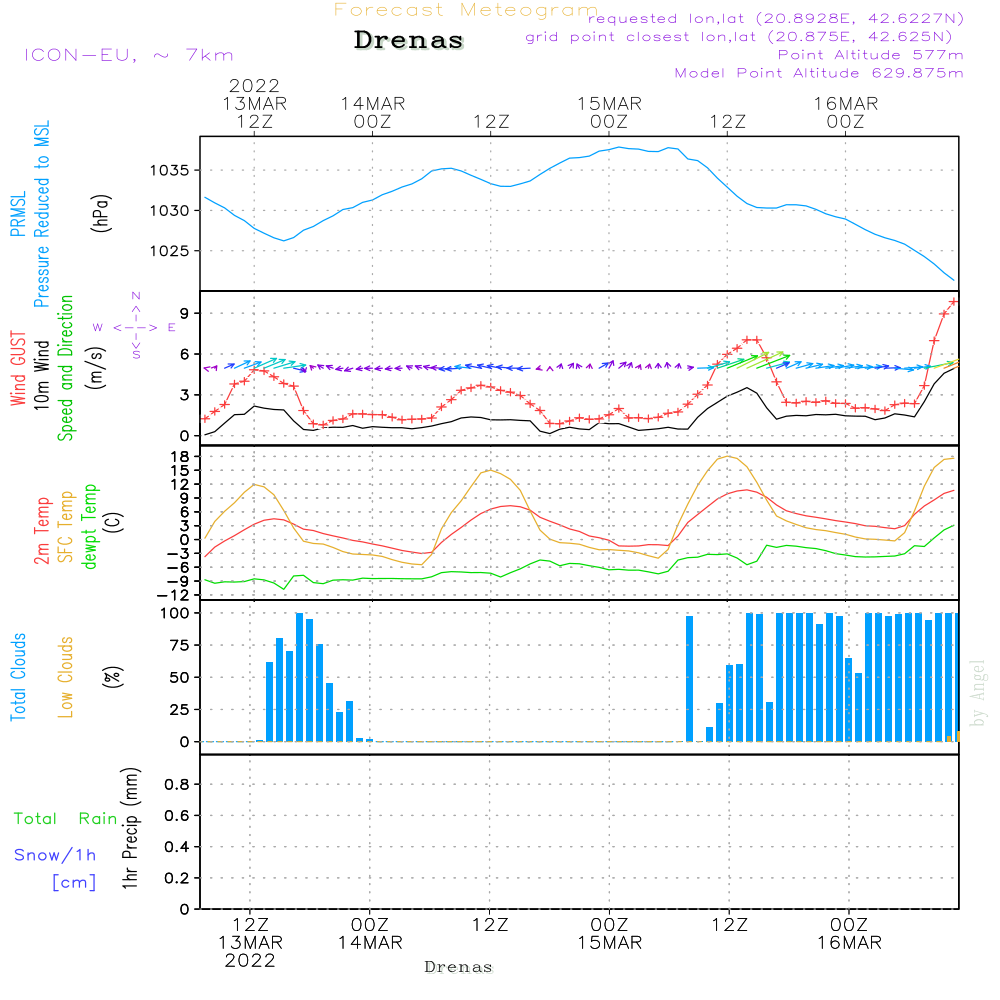Click the 'SFC Temp' orange label
Screen dimensions: 1000x1000
click(66, 527)
